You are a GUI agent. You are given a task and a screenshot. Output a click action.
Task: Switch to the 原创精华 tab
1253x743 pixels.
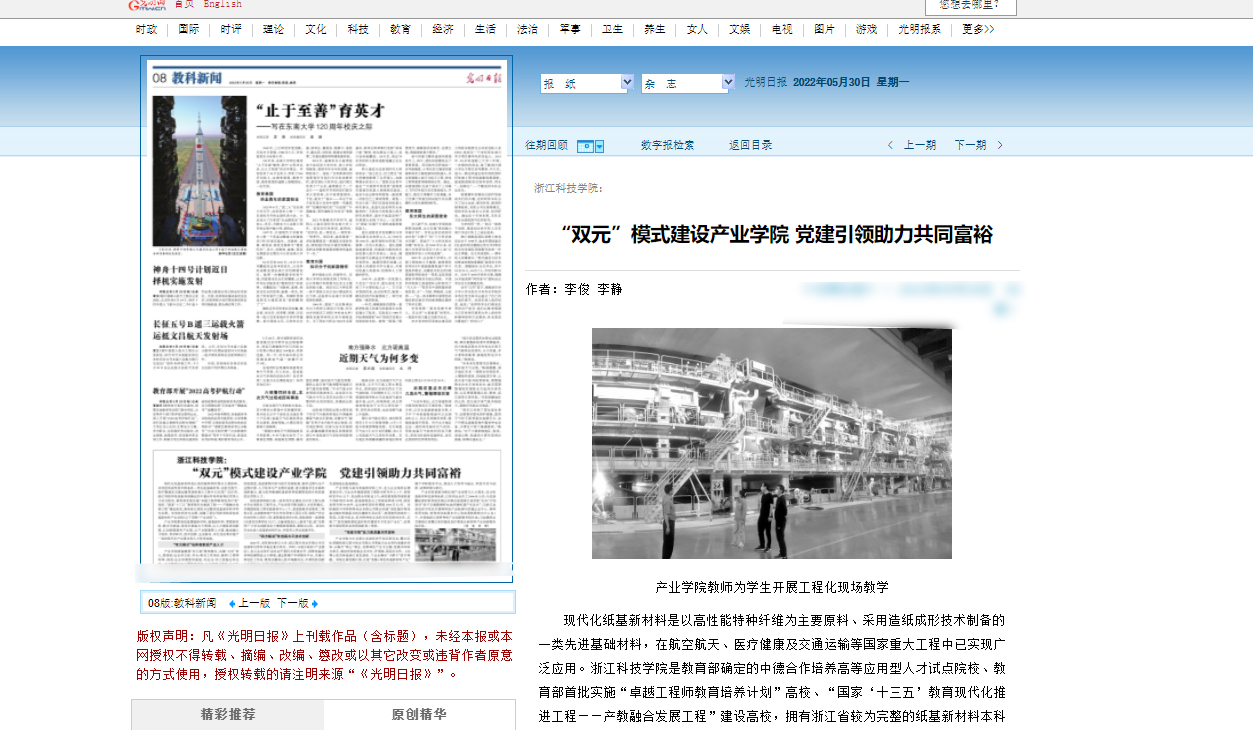(x=419, y=715)
